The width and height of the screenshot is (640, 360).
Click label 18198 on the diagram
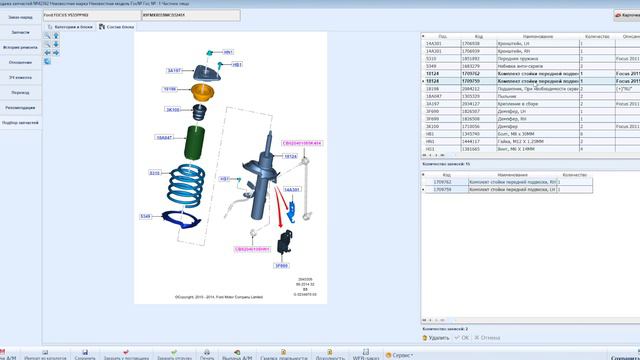pos(169,89)
